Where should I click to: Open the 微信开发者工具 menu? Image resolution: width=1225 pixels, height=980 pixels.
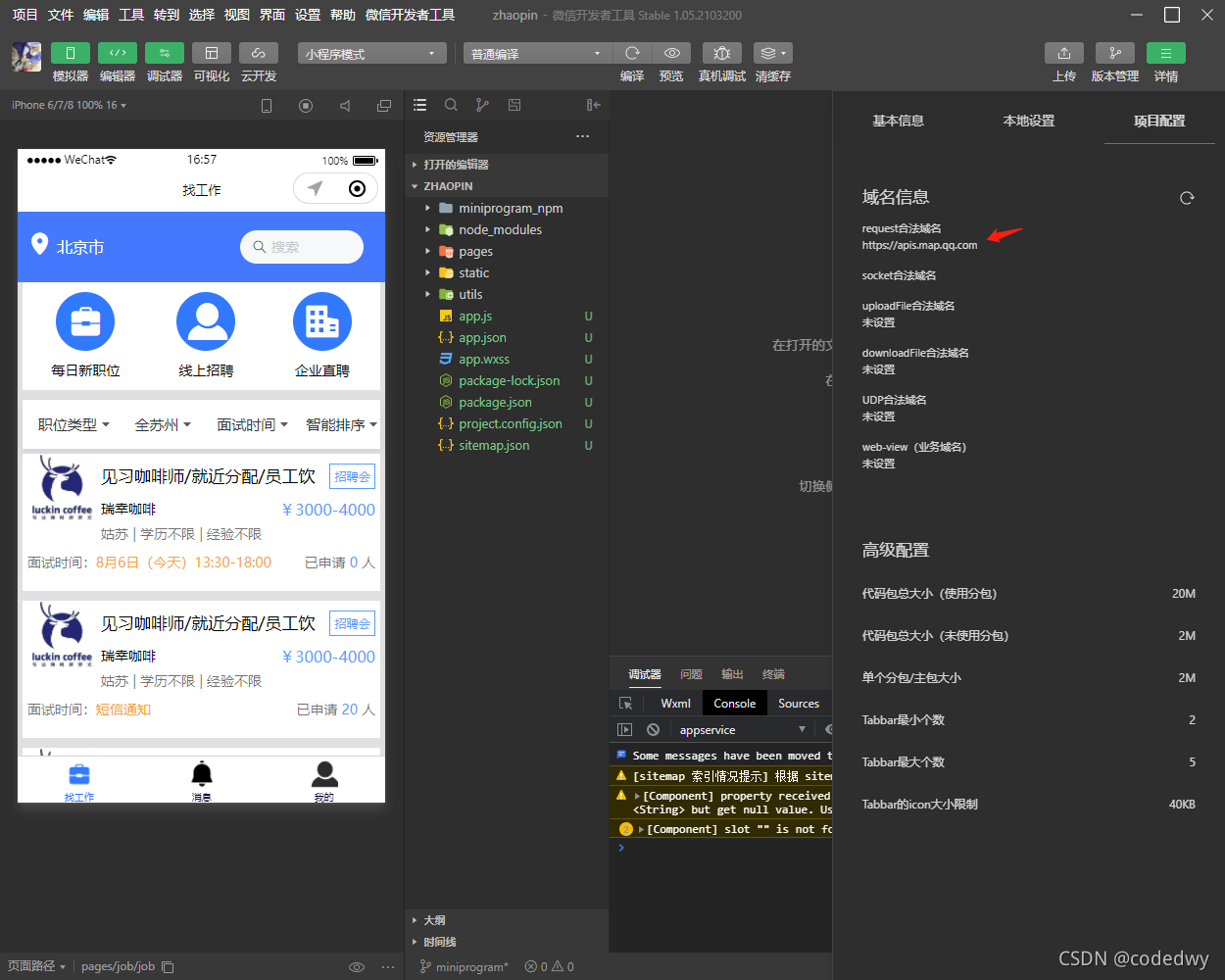pos(410,15)
